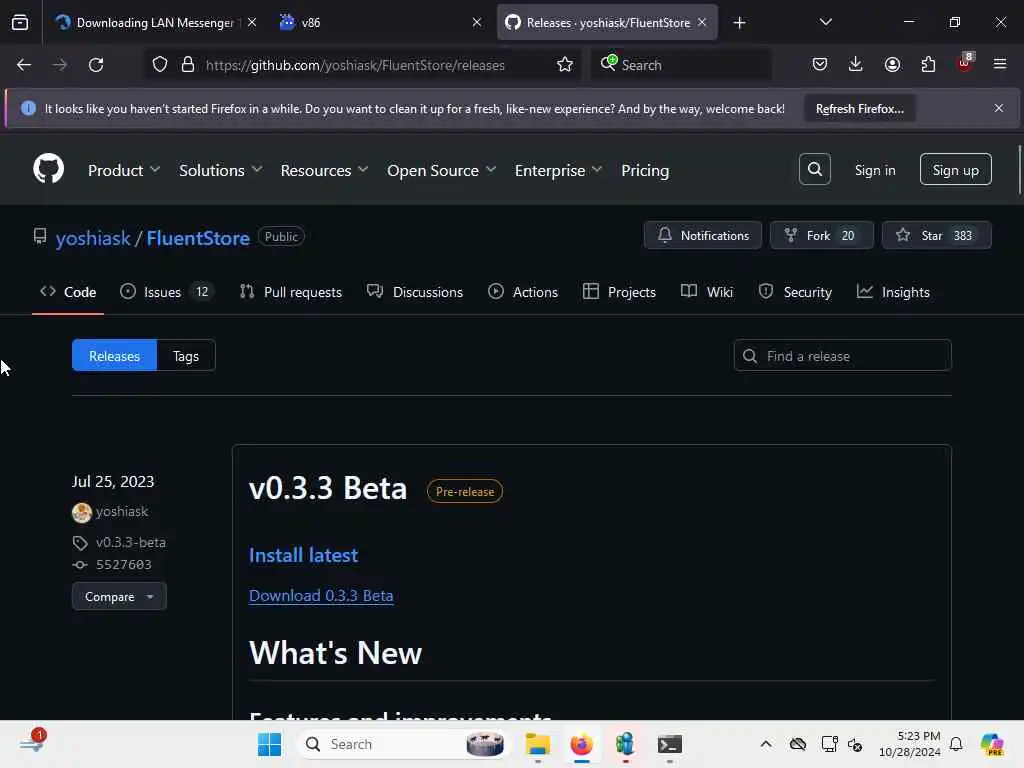List all tabs with the tab bar chevron
The width and height of the screenshot is (1024, 768).
tap(825, 22)
